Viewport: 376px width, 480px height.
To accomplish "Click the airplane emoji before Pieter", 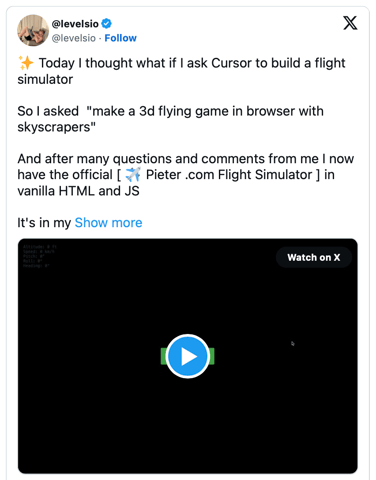I will click(133, 174).
